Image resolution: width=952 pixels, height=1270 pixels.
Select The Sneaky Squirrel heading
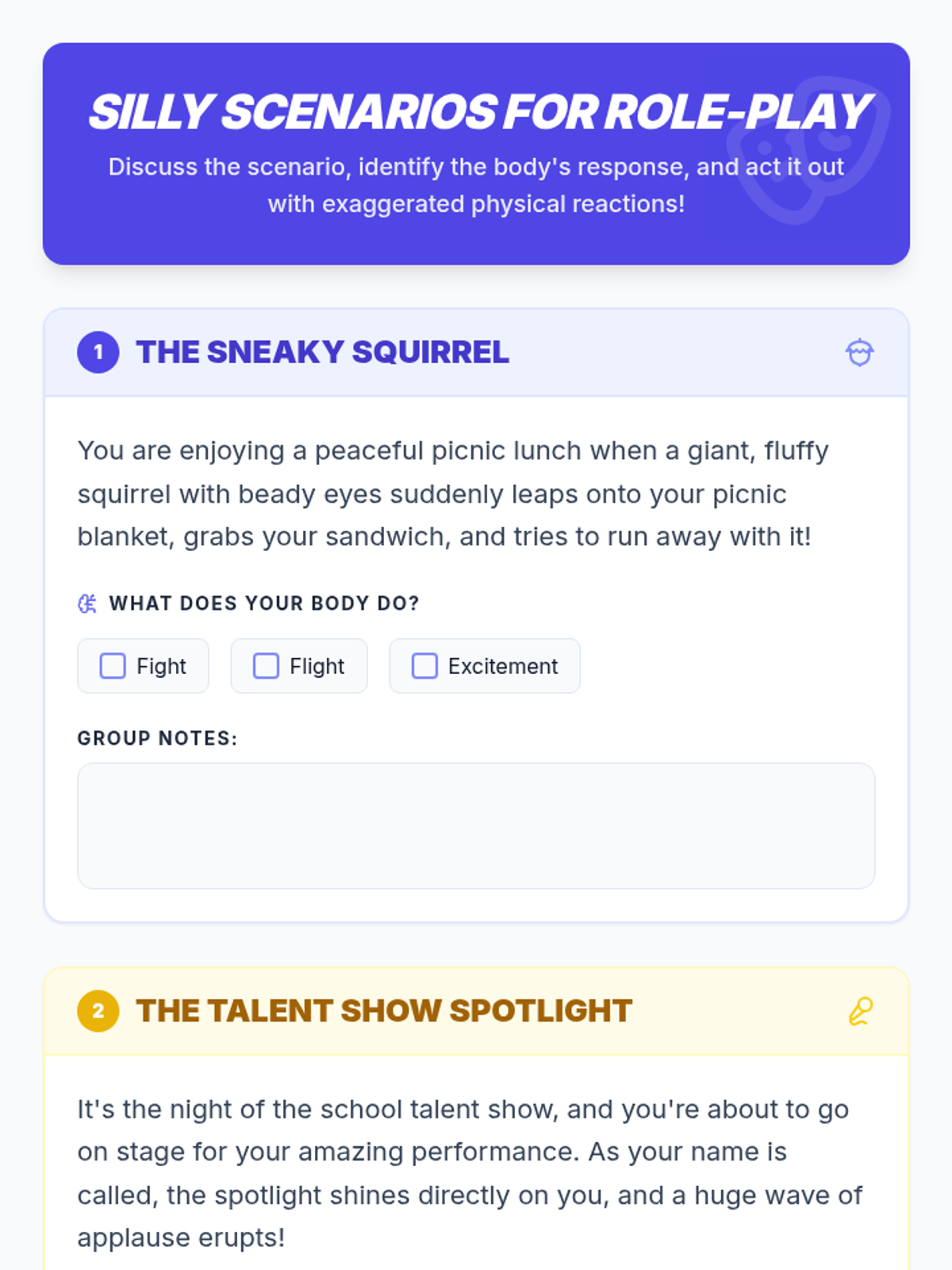(322, 352)
